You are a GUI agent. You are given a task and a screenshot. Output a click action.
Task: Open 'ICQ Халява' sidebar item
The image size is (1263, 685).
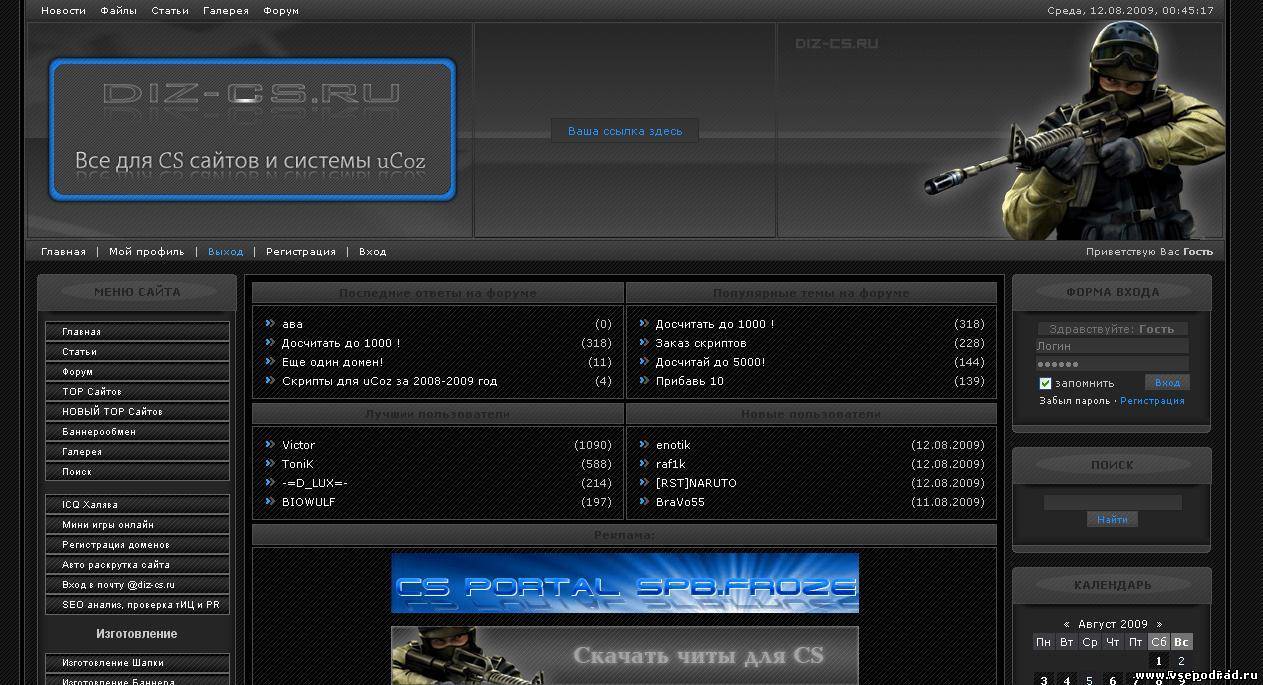(137, 504)
